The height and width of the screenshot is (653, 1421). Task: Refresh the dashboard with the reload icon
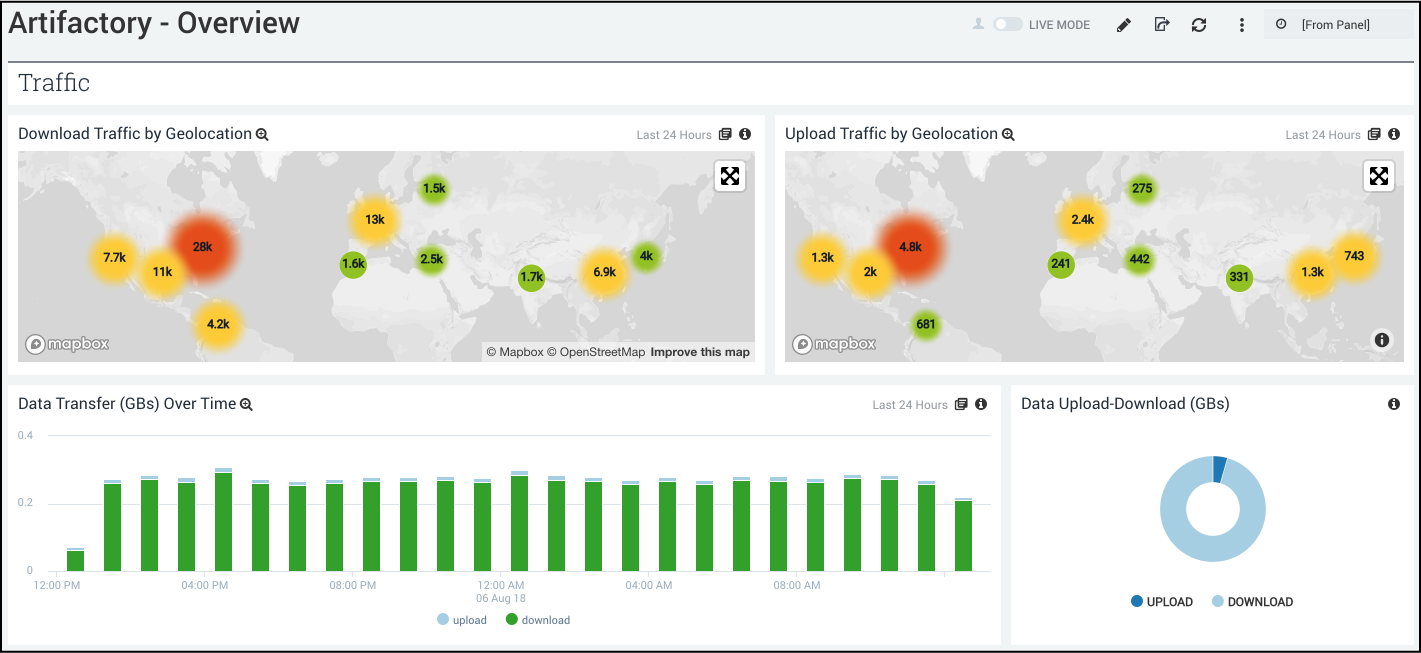click(1199, 25)
